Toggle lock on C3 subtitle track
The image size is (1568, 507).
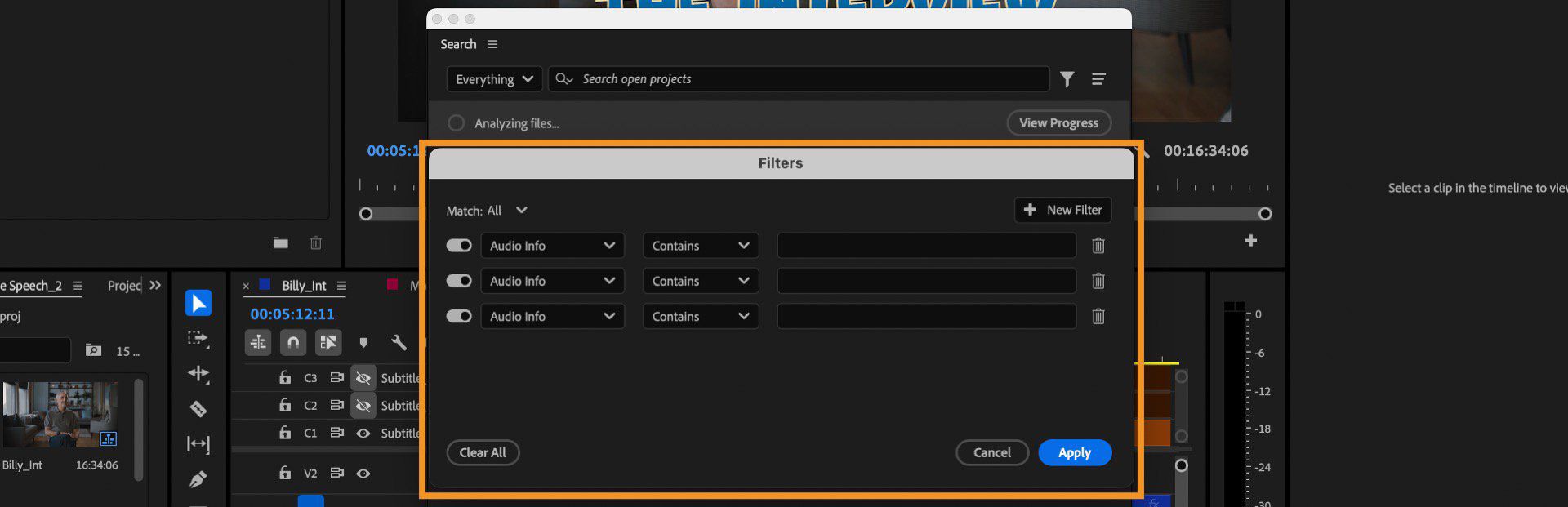[x=285, y=378]
